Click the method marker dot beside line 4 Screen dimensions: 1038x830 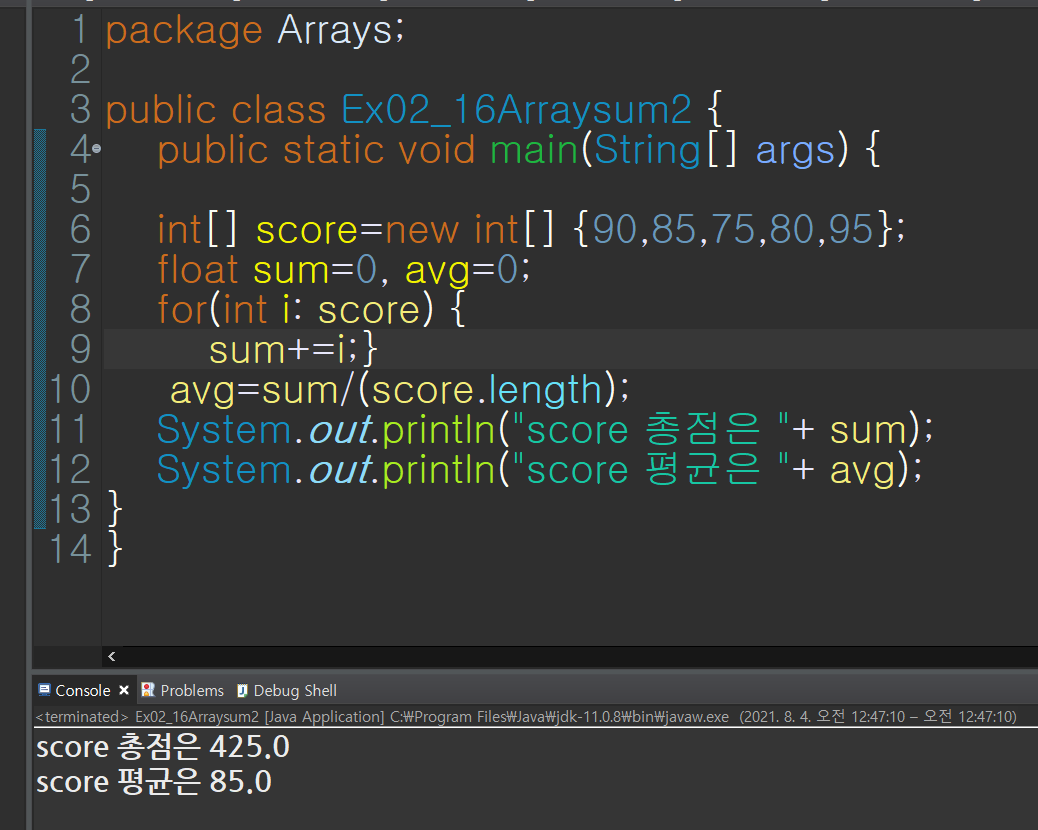[97, 149]
